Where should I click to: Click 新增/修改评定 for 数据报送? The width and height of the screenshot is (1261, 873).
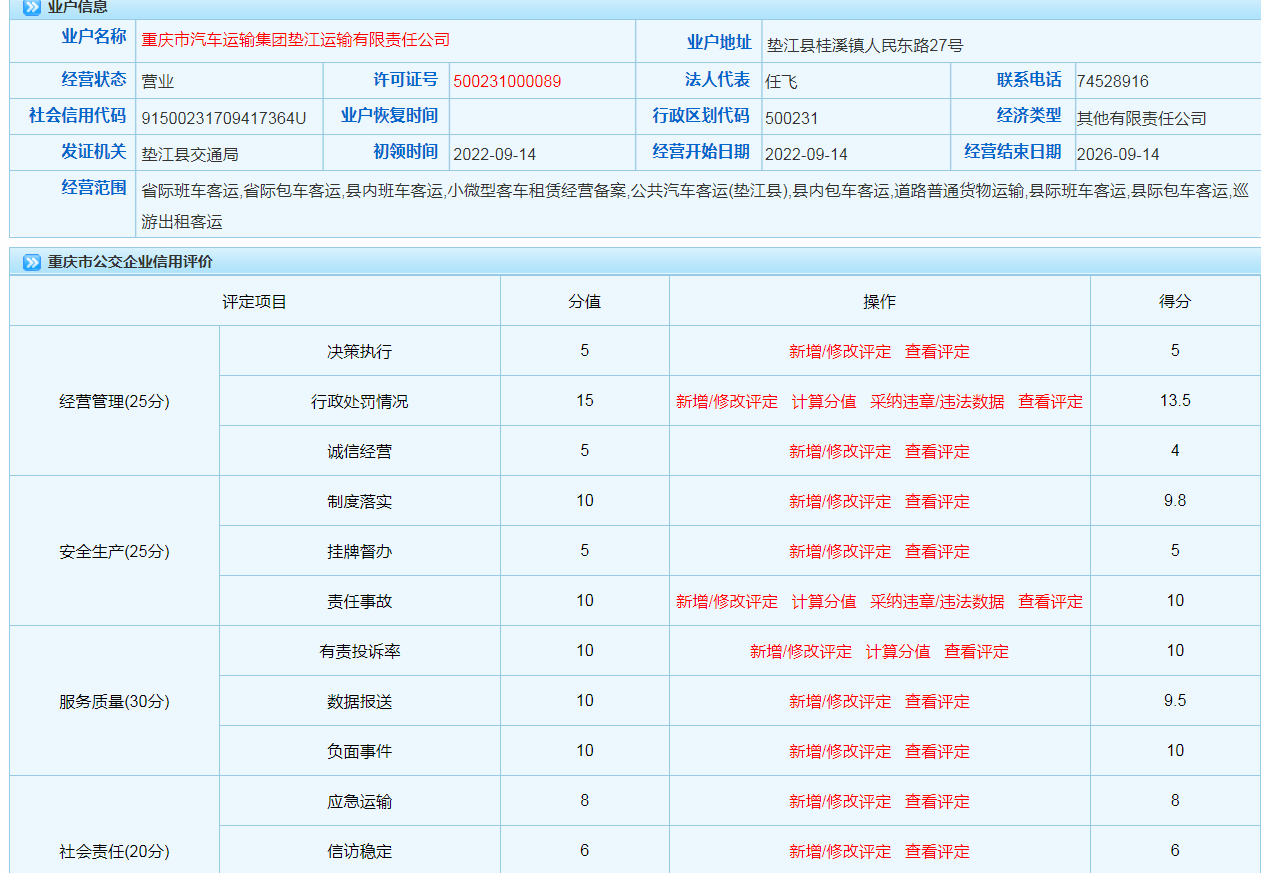point(840,701)
